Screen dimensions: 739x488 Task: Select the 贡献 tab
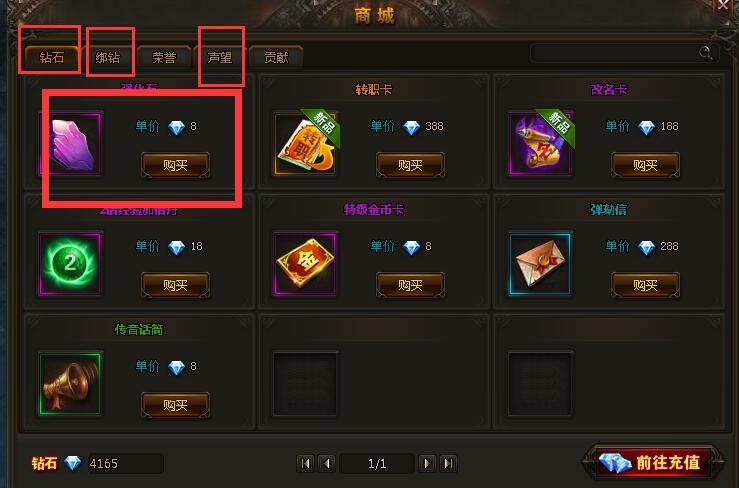tap(276, 58)
